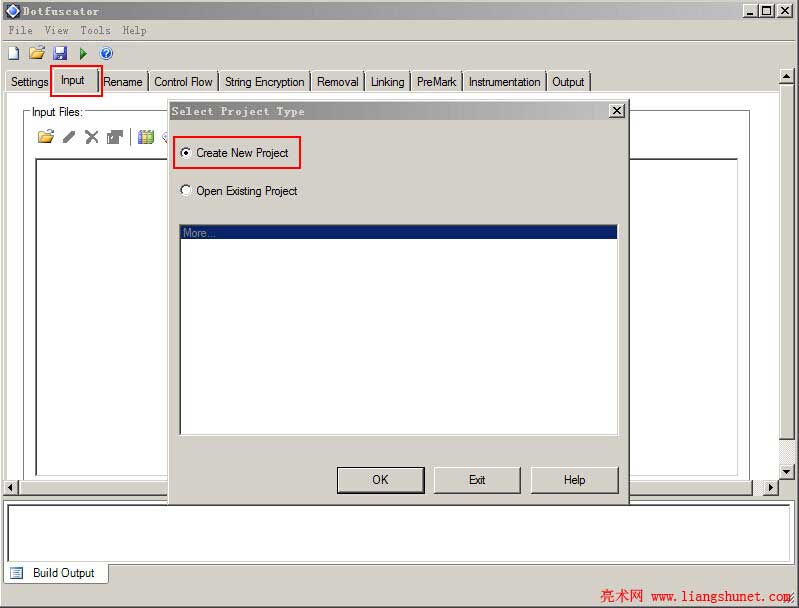Click horizontal scrollbar right arrow

pyautogui.click(x=771, y=487)
